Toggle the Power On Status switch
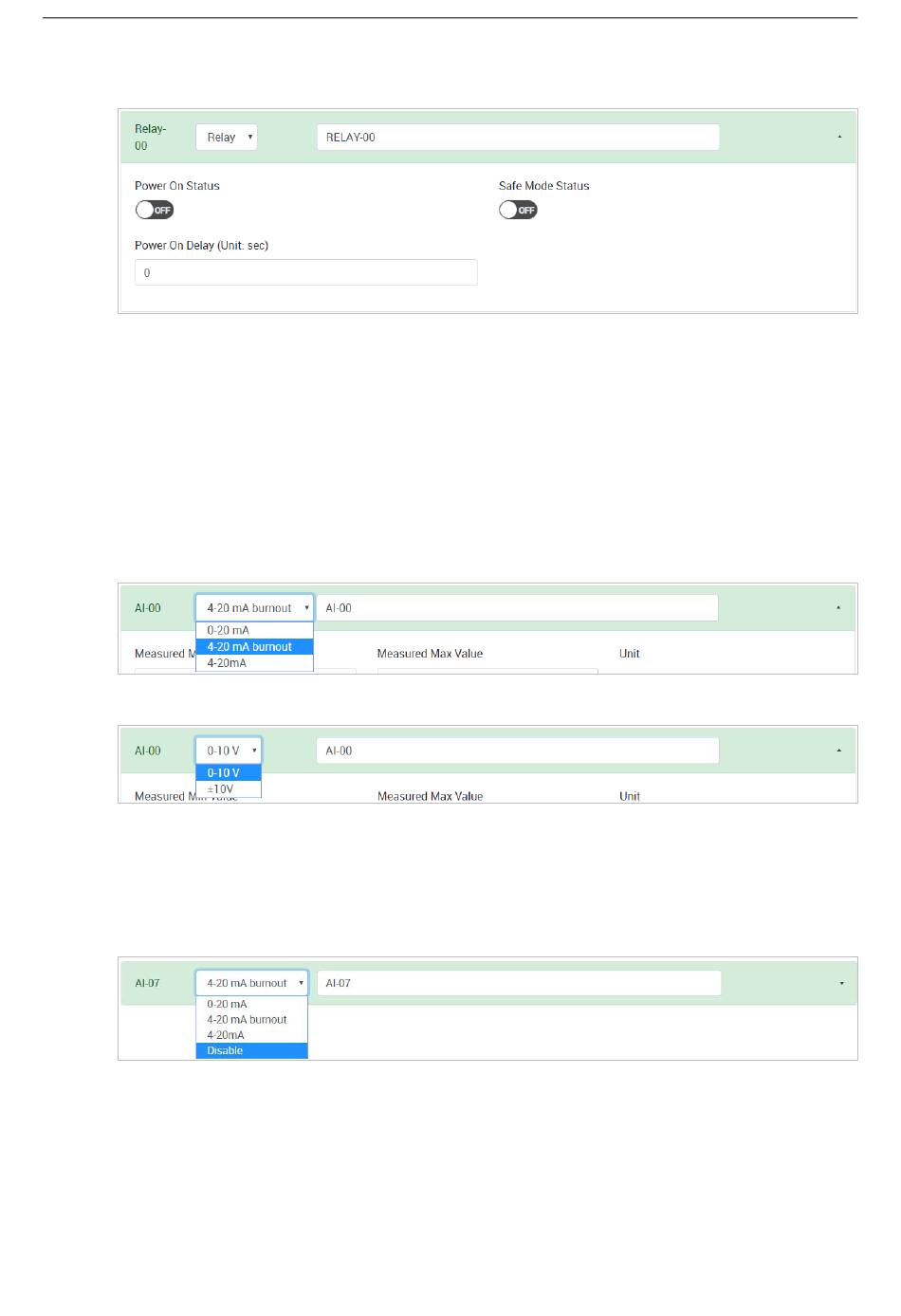This screenshot has width=901, height=1316. point(154,210)
